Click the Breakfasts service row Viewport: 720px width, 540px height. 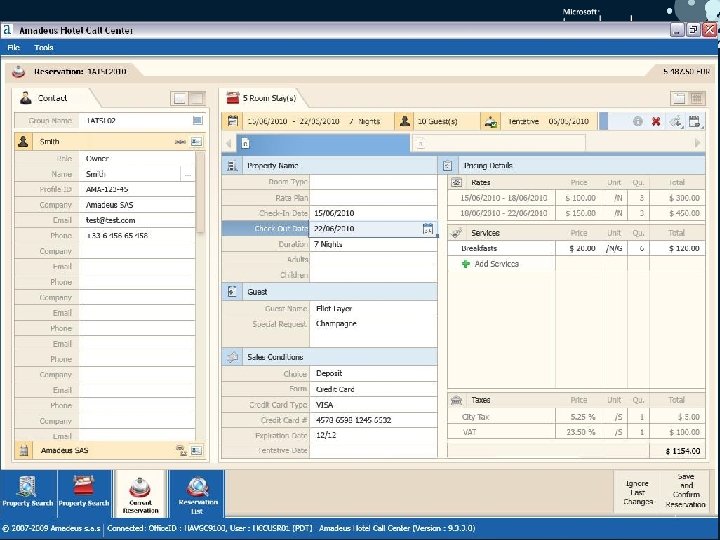pyautogui.click(x=576, y=248)
